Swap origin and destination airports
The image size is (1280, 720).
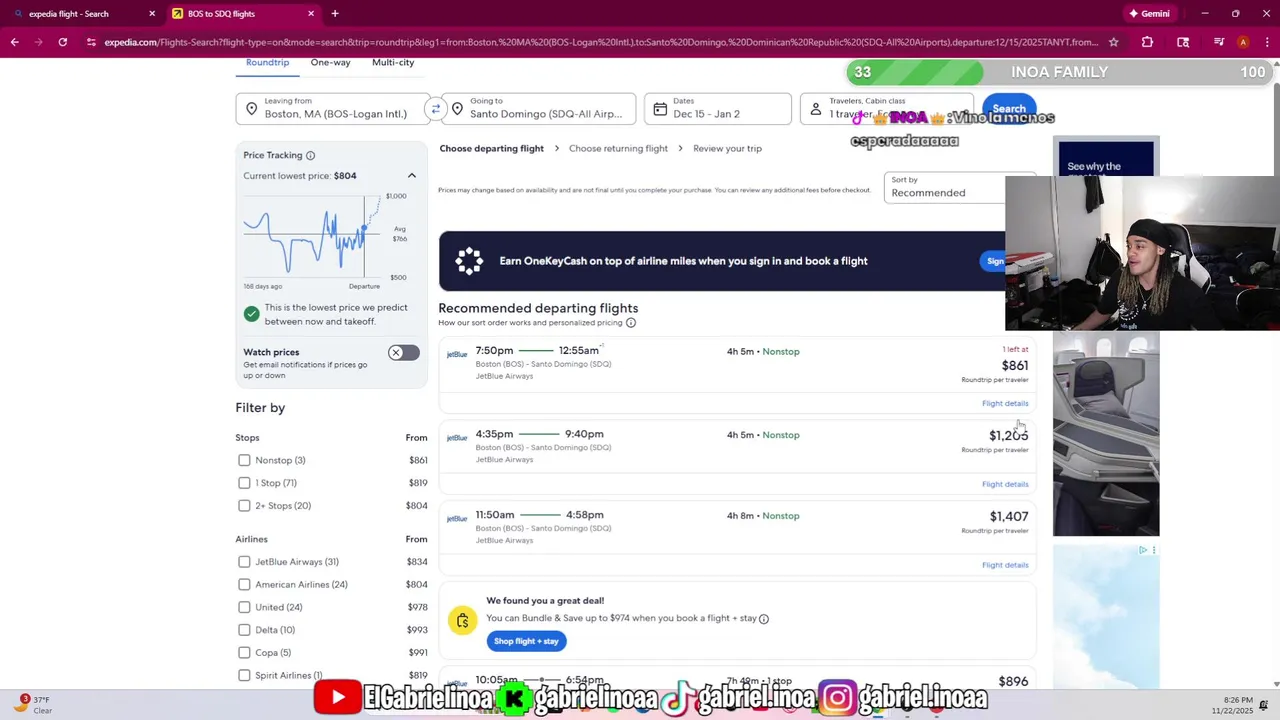(435, 109)
